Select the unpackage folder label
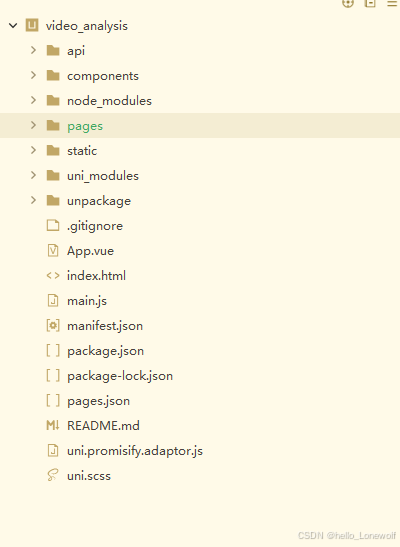The width and height of the screenshot is (400, 547). click(99, 201)
